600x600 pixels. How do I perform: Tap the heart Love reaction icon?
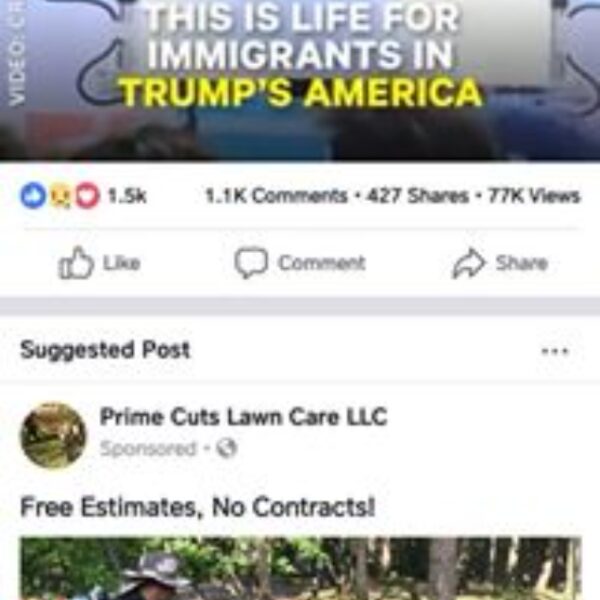click(x=87, y=196)
